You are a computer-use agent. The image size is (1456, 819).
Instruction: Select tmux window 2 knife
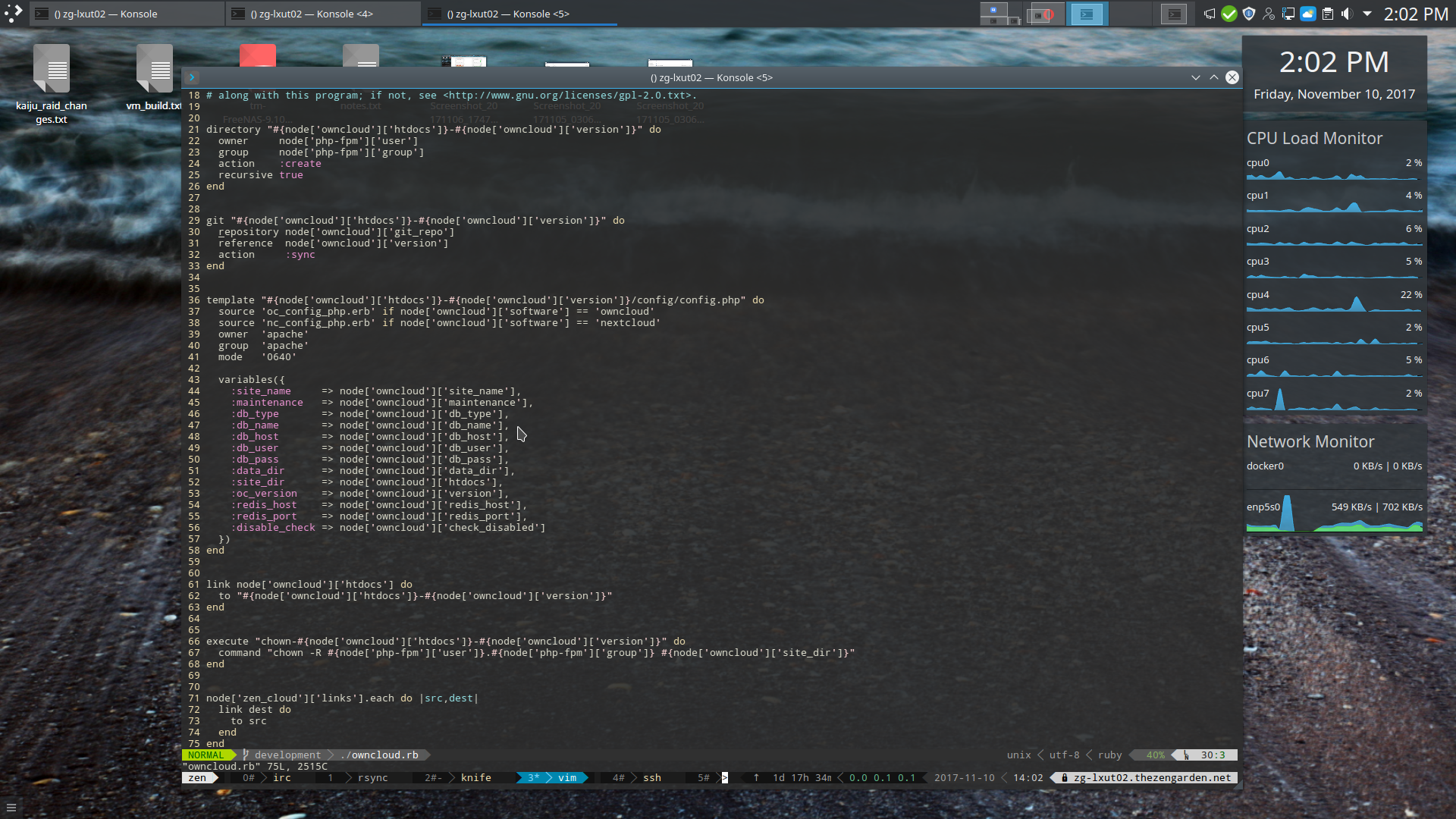pyautogui.click(x=458, y=778)
